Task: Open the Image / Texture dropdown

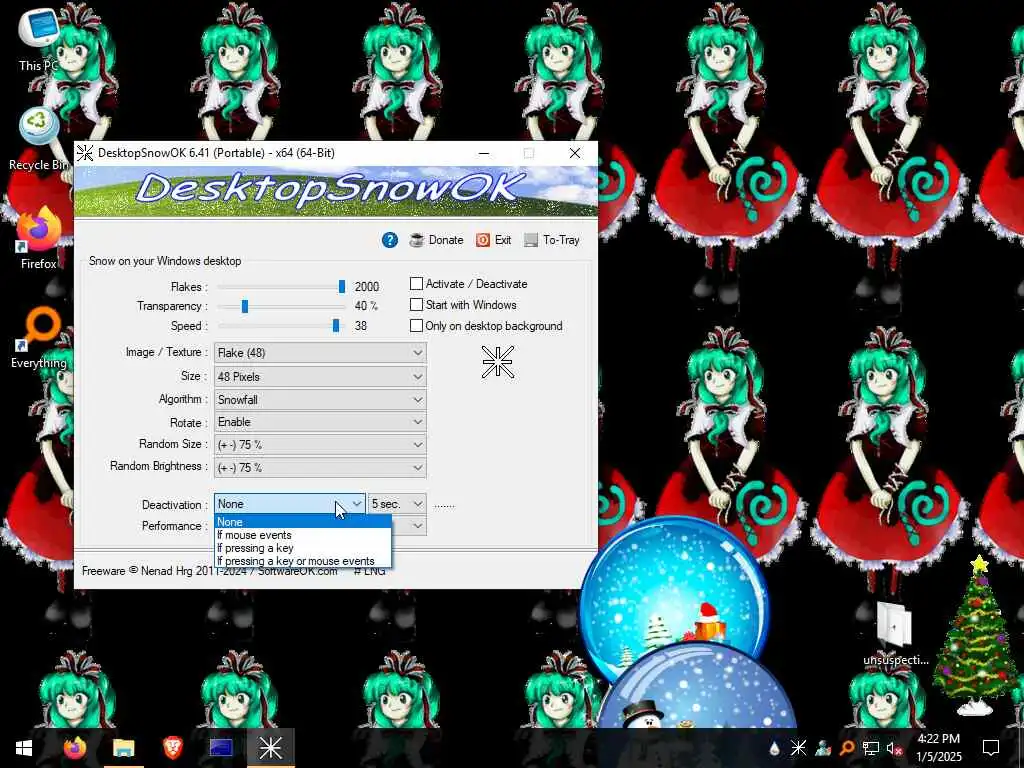Action: [x=320, y=353]
